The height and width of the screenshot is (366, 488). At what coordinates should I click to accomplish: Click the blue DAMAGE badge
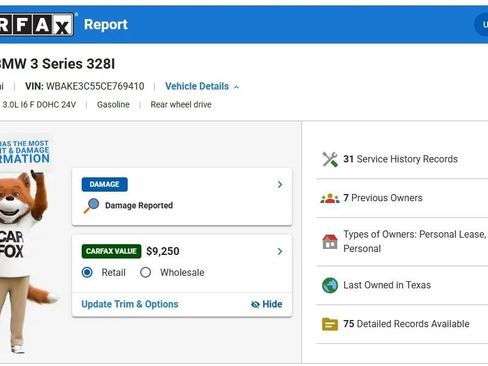[x=104, y=184]
